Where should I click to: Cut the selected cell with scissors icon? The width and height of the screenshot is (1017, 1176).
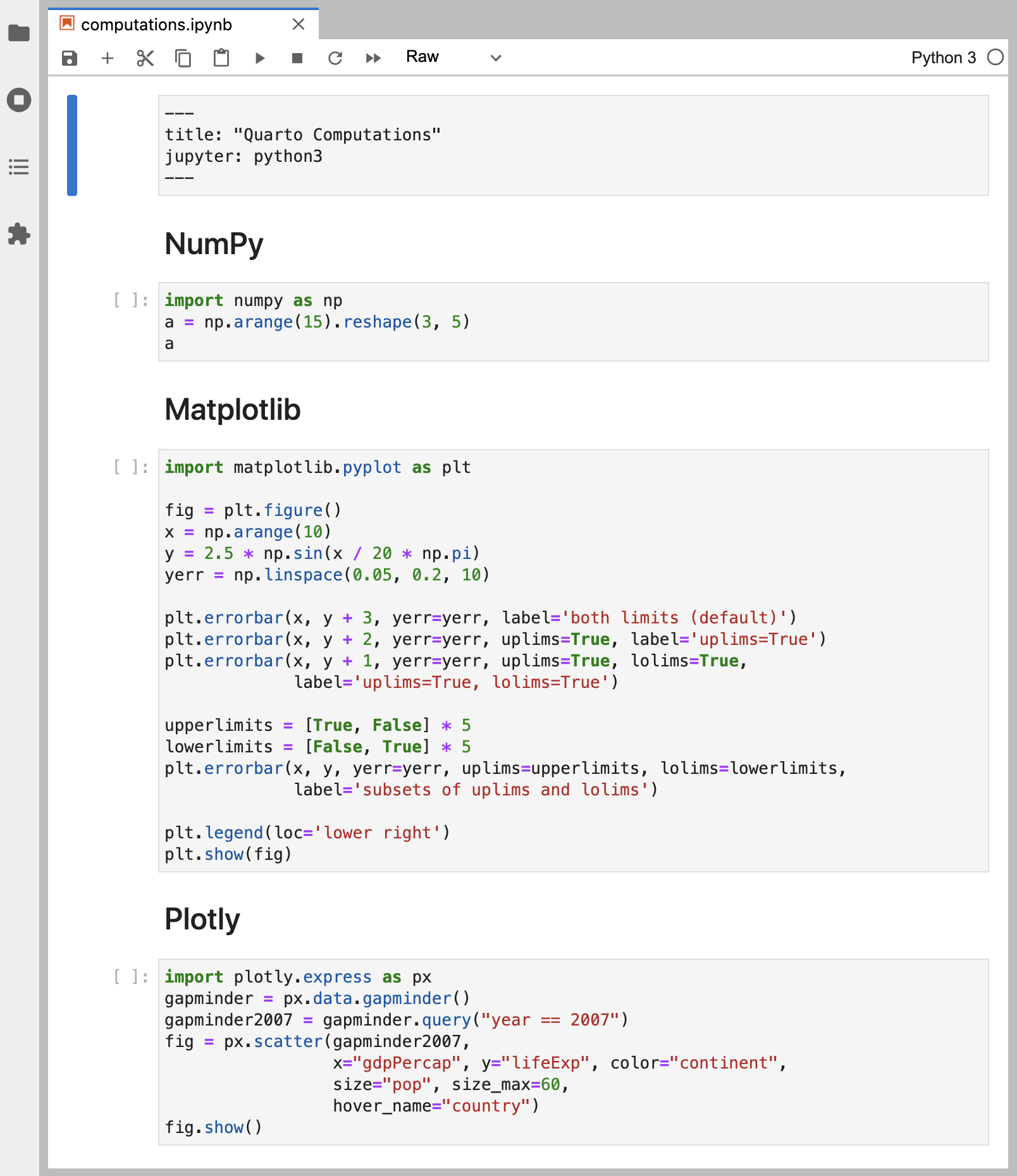[x=145, y=58]
